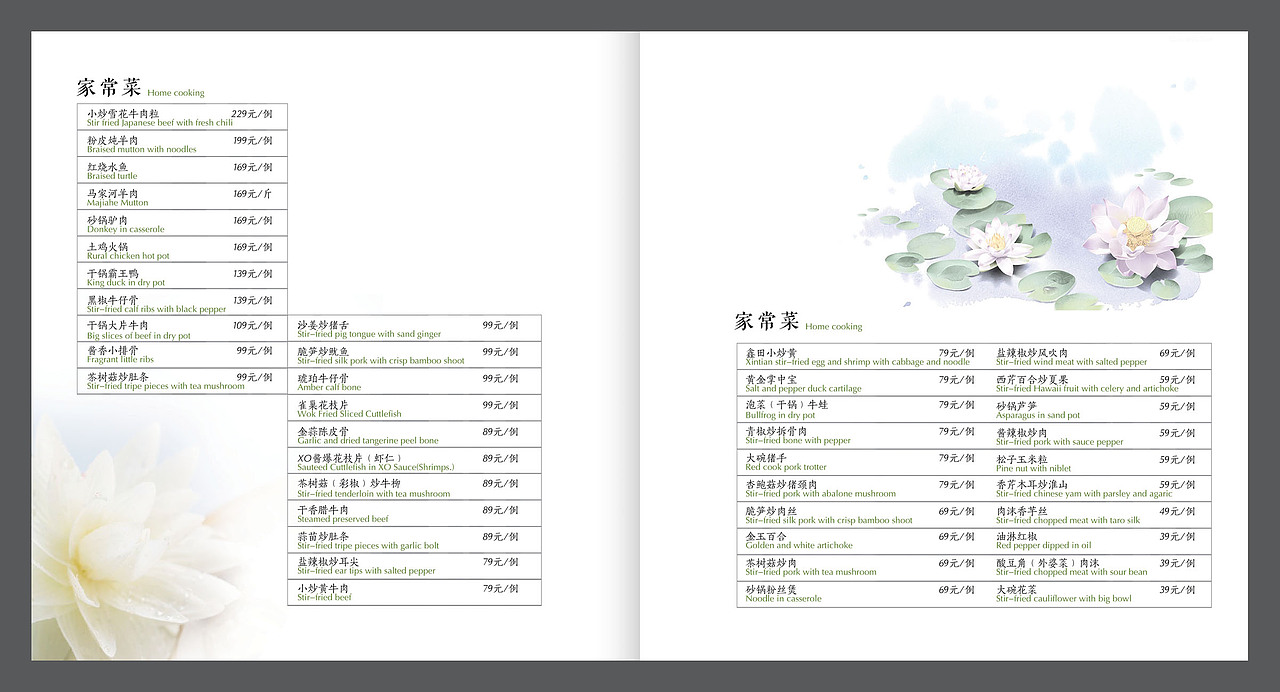The width and height of the screenshot is (1280, 692).
Task: Click 'Golden and white artichoke' entry
Action: click(799, 546)
